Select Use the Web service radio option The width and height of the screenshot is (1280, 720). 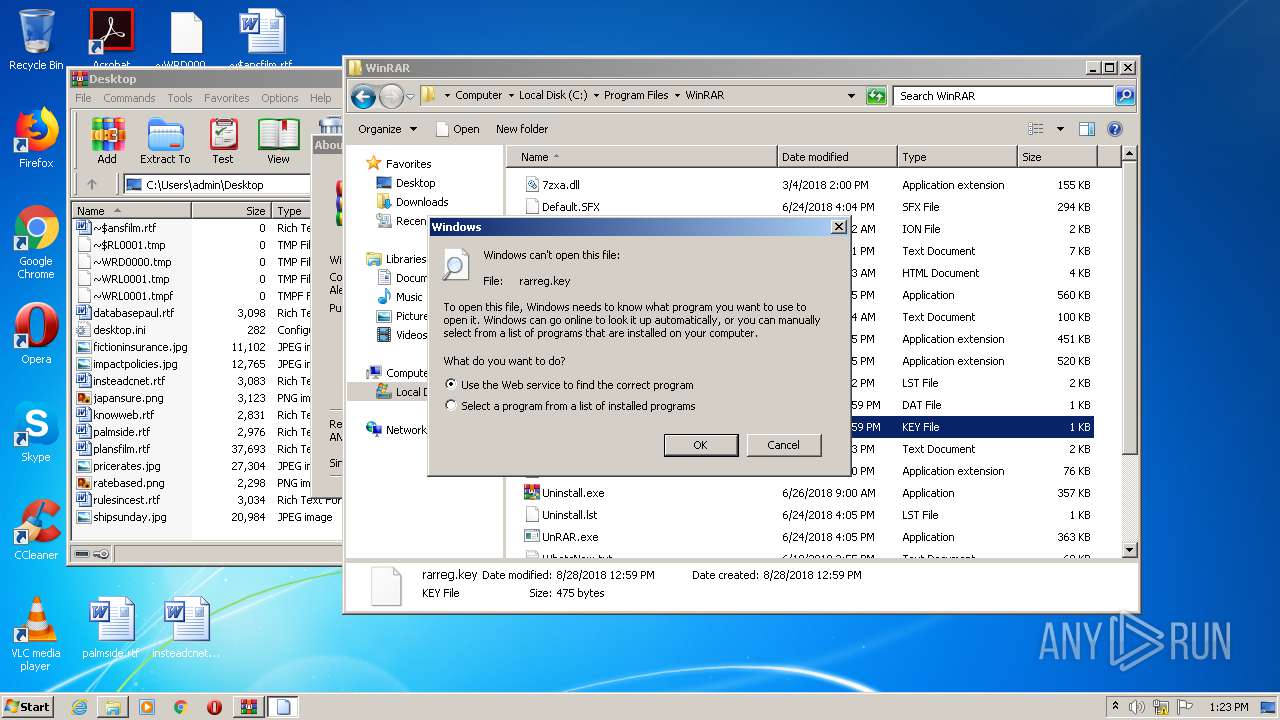[x=451, y=384]
